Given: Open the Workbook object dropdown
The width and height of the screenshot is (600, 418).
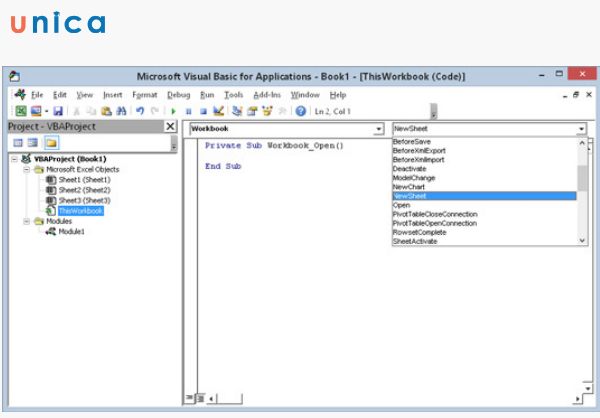Looking at the screenshot, I should click(378, 129).
